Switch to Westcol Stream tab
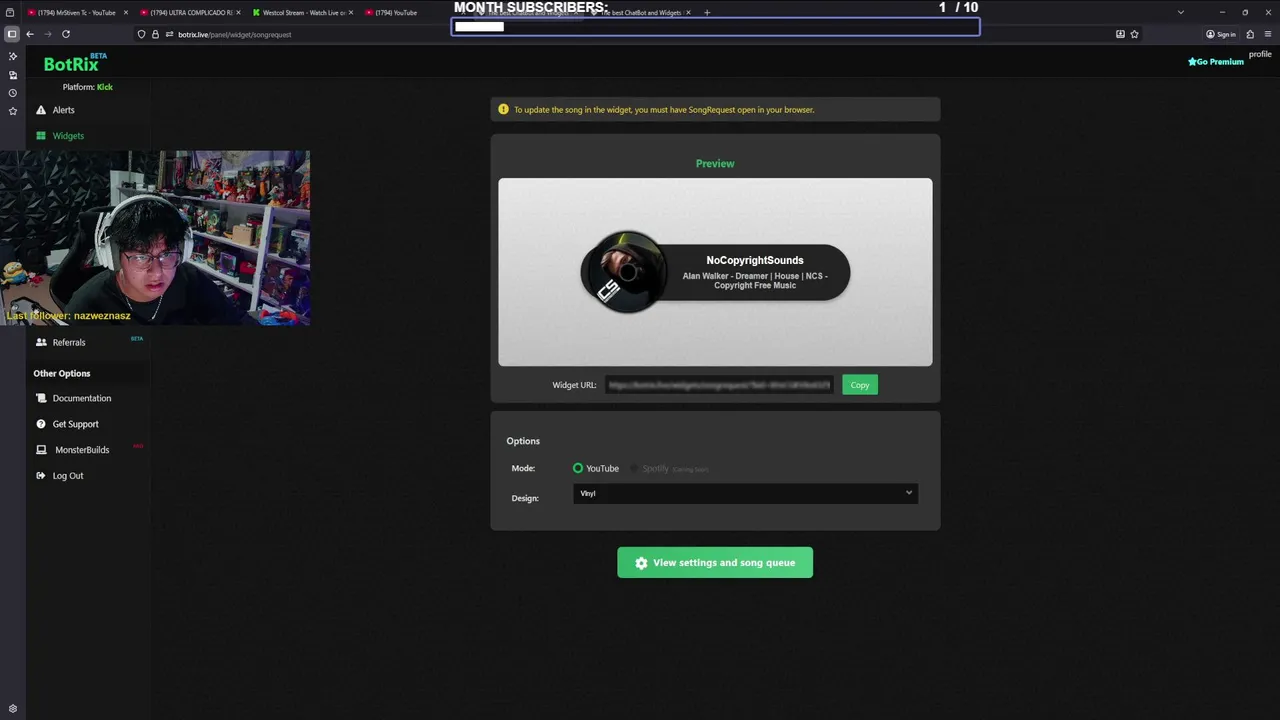 tap(302, 13)
